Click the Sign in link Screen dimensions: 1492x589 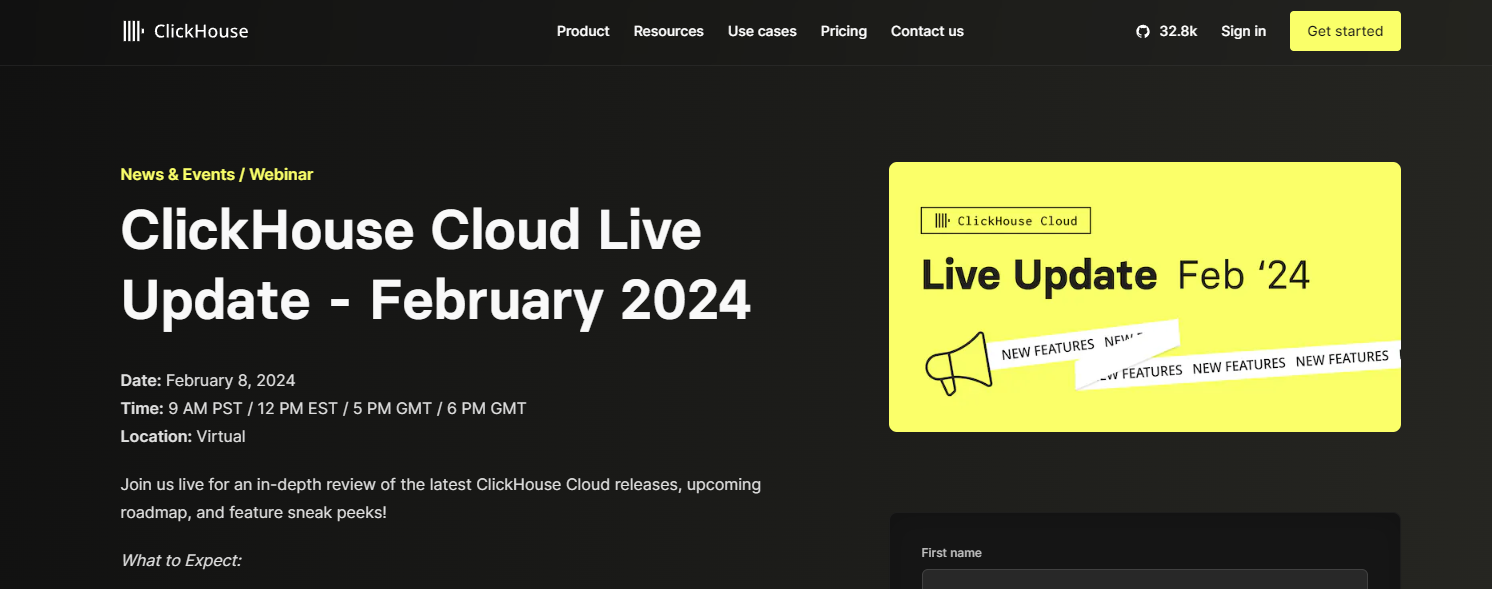click(x=1243, y=31)
